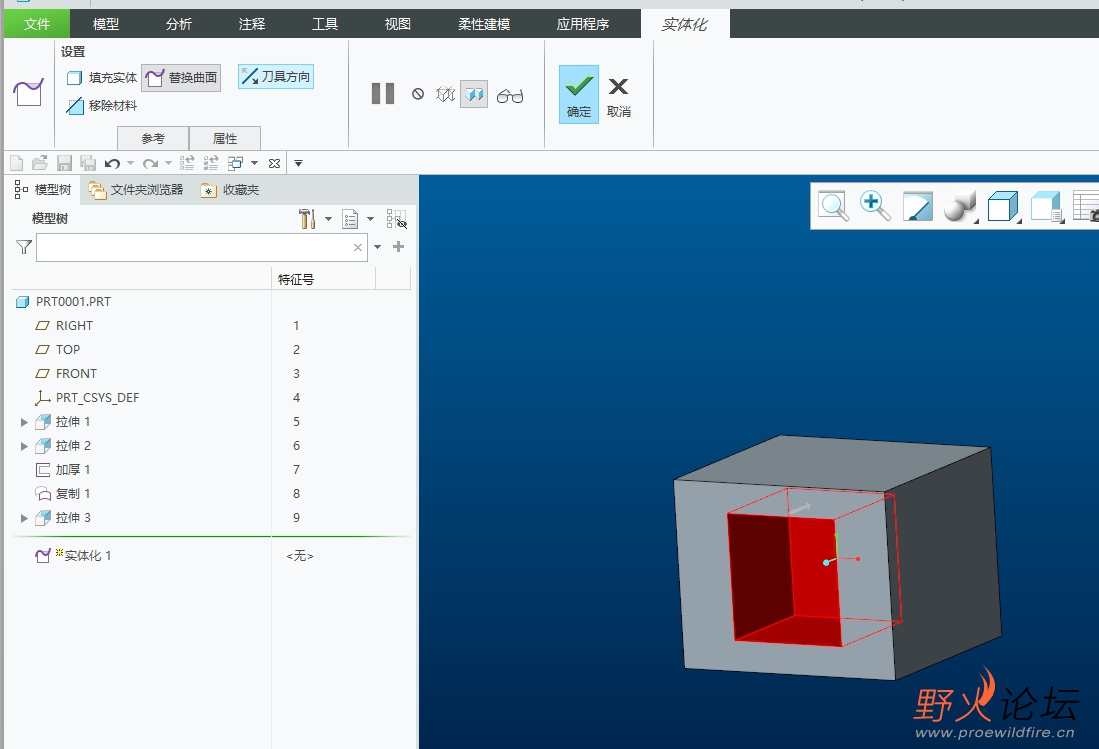Click the glasses verify-preview icon

click(510, 95)
